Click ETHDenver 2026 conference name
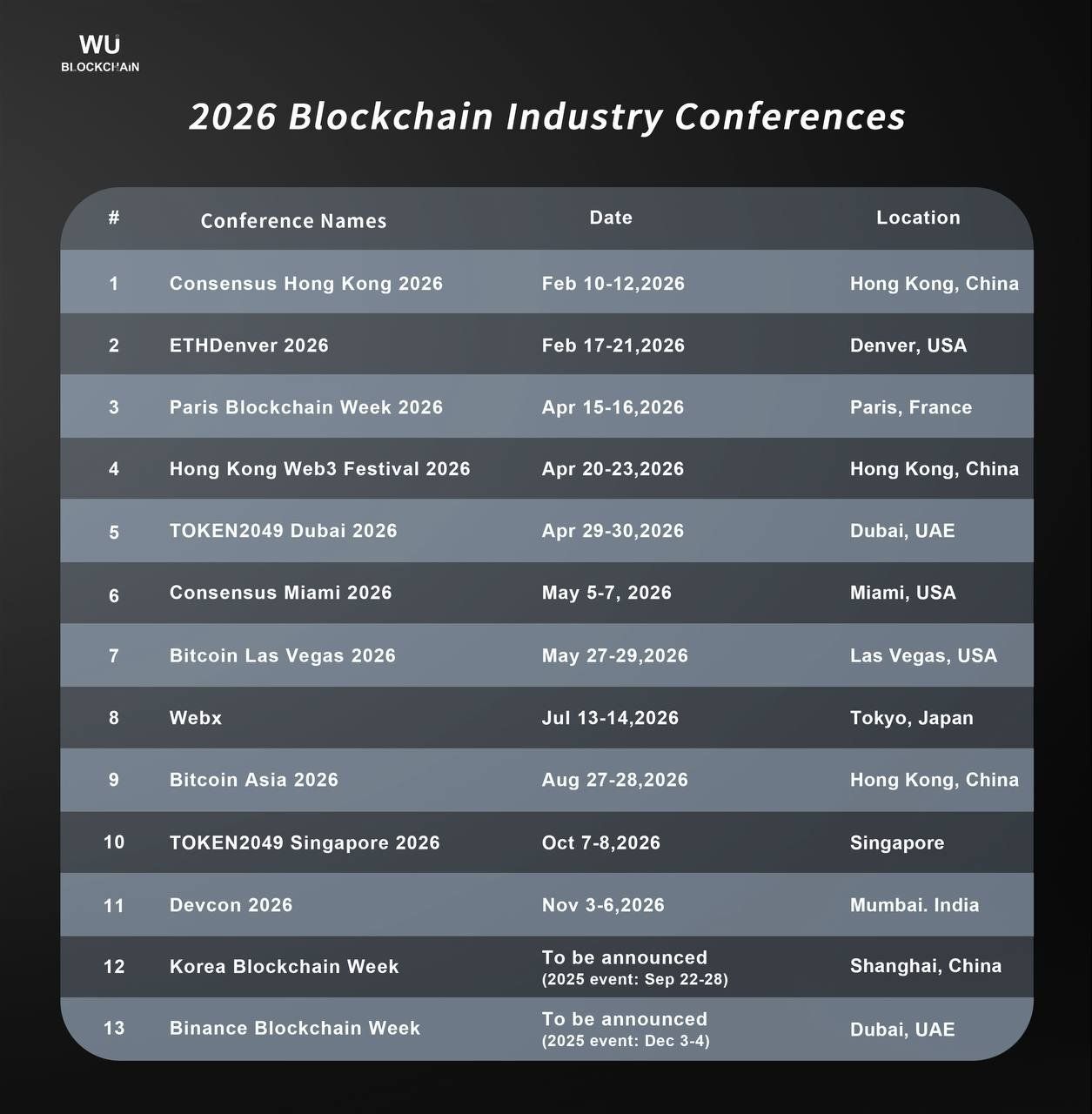 click(x=249, y=346)
